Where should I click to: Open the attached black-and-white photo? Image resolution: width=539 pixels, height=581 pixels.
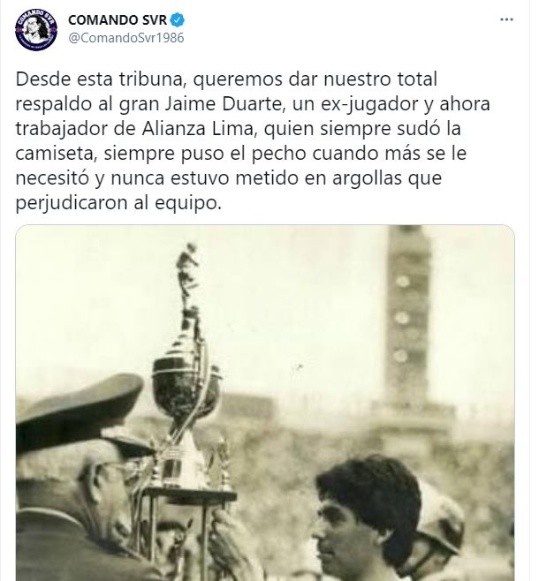[265, 403]
